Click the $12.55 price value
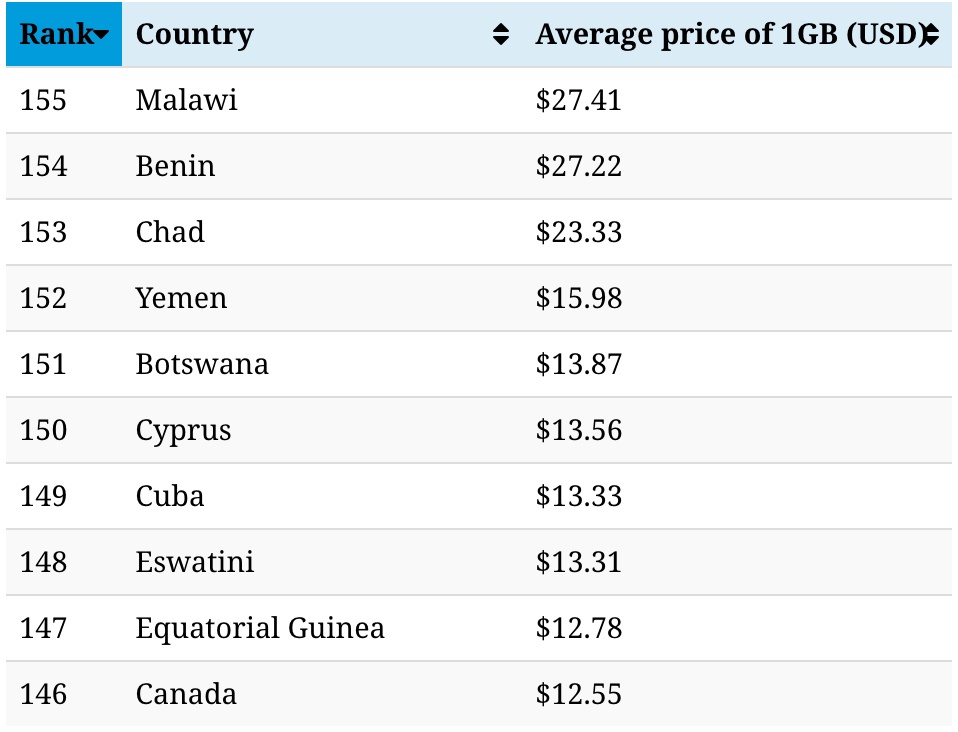 coord(578,694)
